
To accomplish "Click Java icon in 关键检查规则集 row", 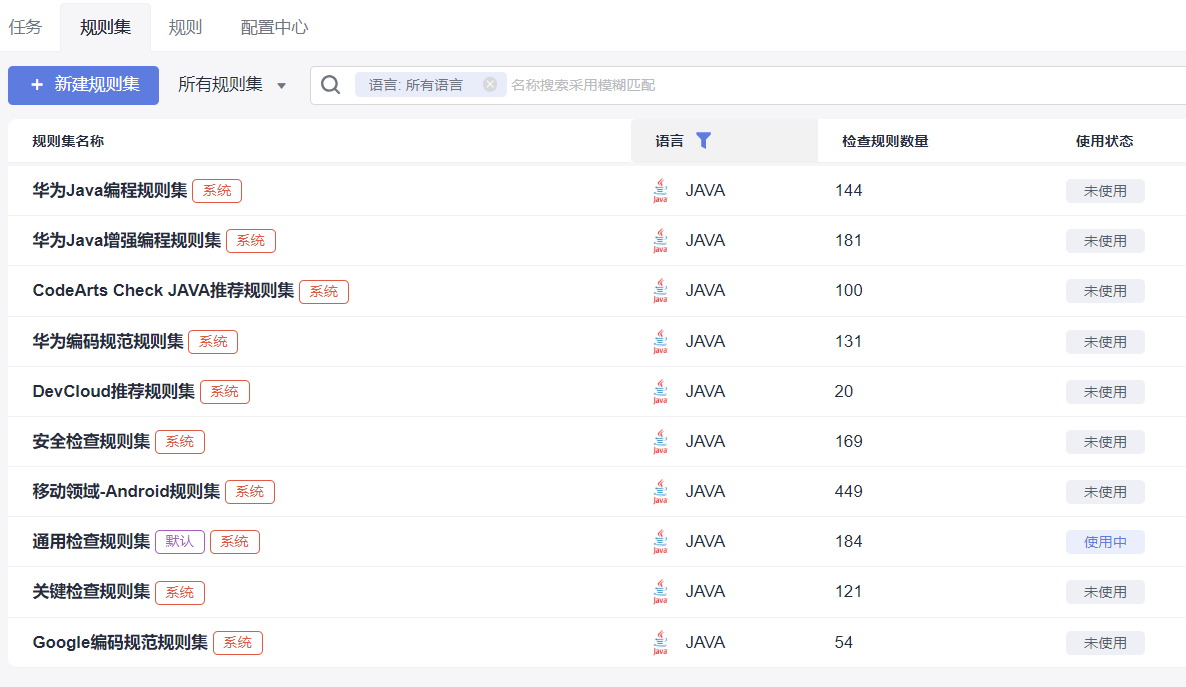I will coord(660,592).
